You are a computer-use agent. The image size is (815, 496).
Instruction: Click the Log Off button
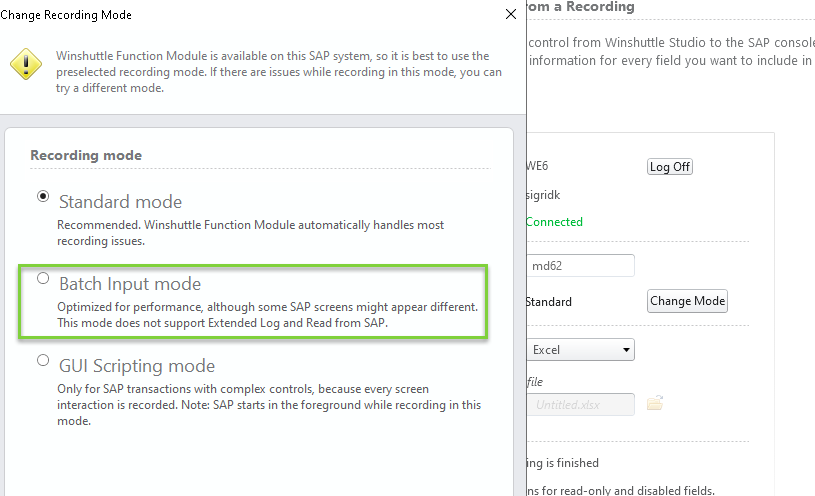[x=669, y=167]
